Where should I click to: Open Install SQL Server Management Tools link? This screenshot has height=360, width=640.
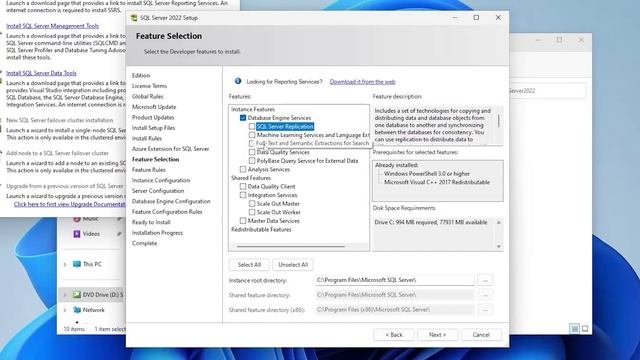click(x=52, y=26)
